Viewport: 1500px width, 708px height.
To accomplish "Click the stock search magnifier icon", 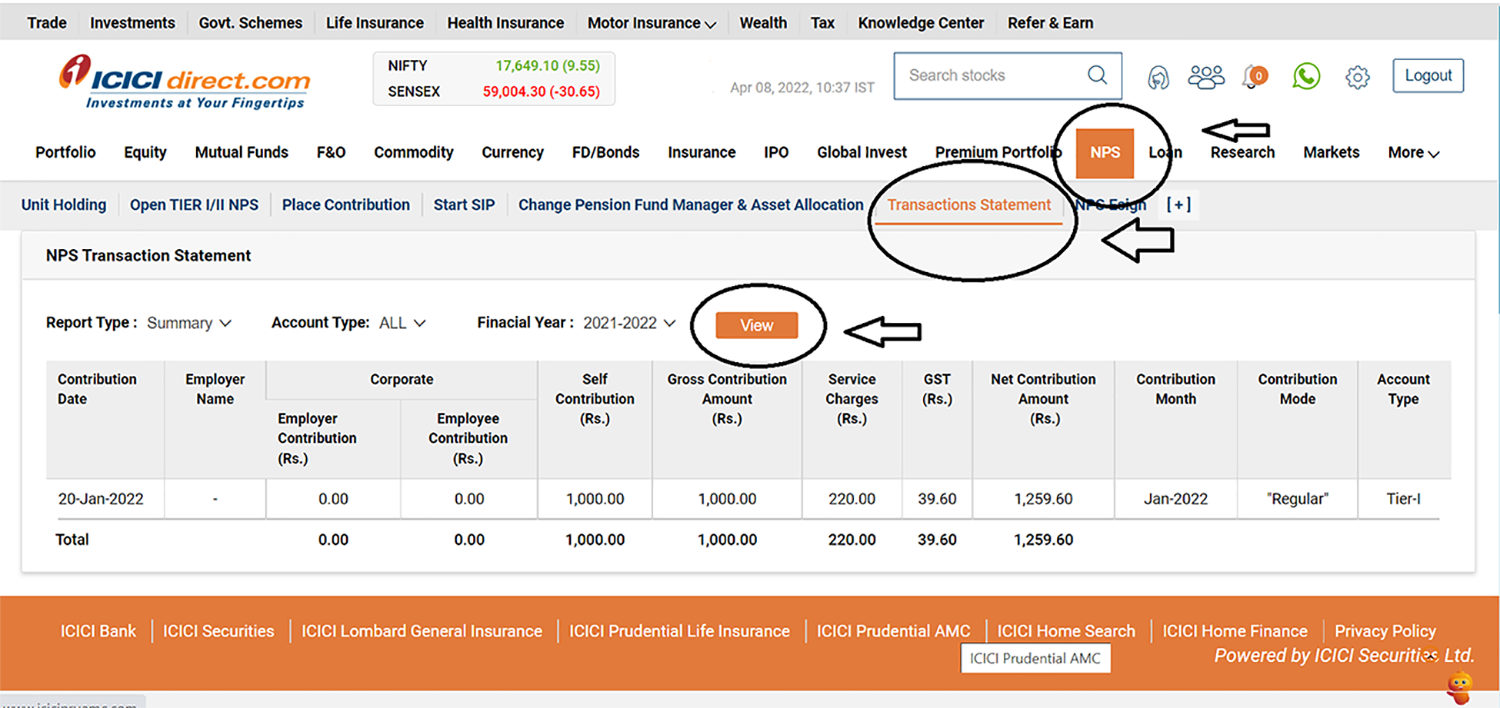I will tap(1097, 75).
